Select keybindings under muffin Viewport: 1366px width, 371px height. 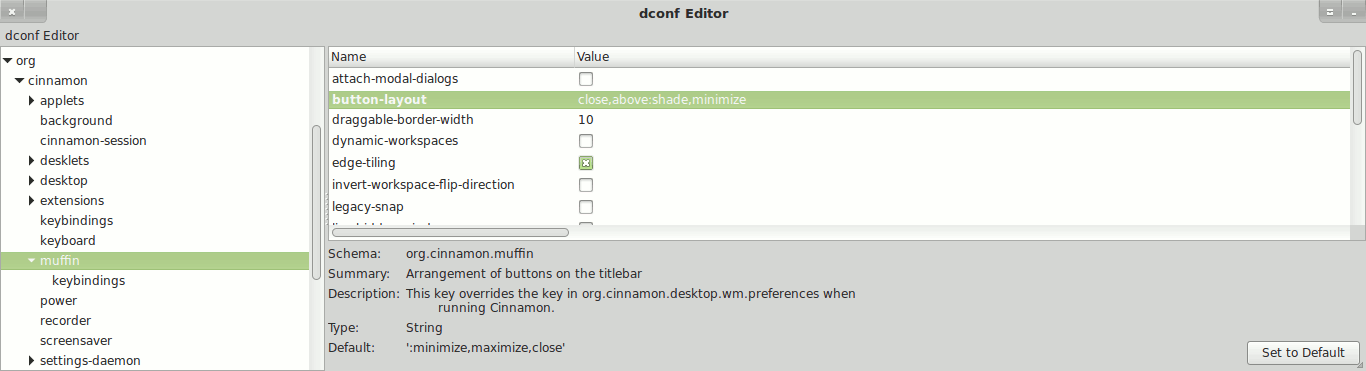click(88, 281)
